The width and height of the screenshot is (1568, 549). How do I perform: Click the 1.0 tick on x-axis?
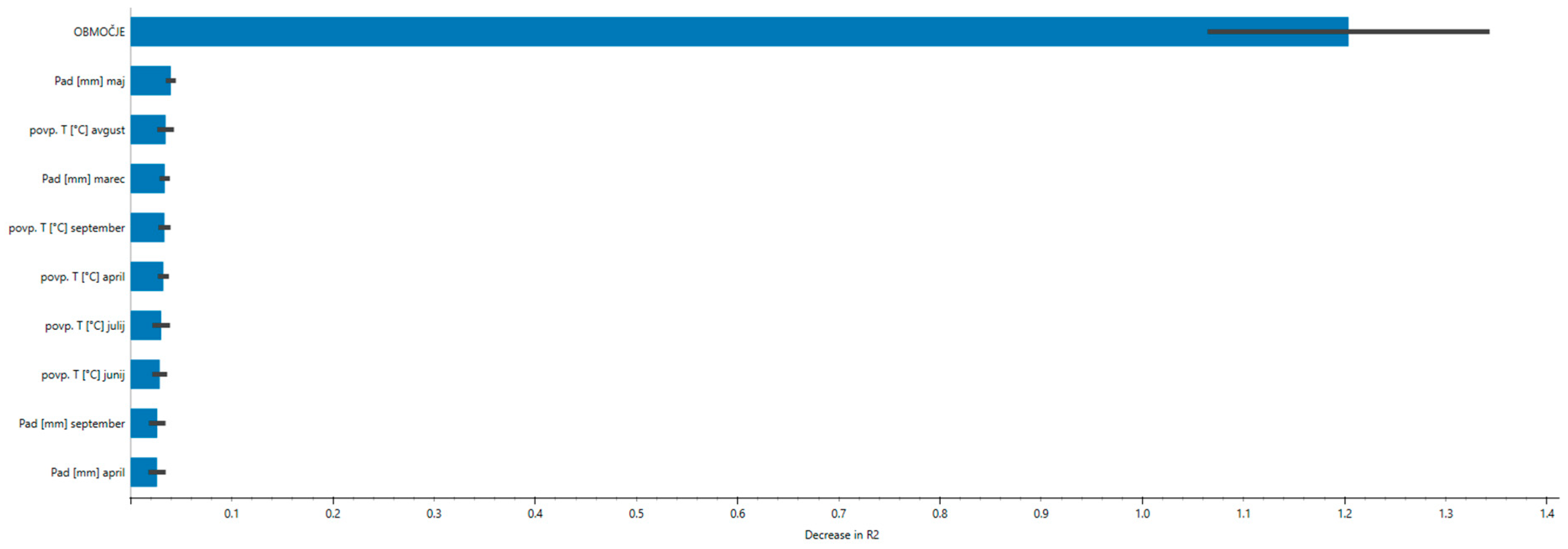pyautogui.click(x=1142, y=514)
